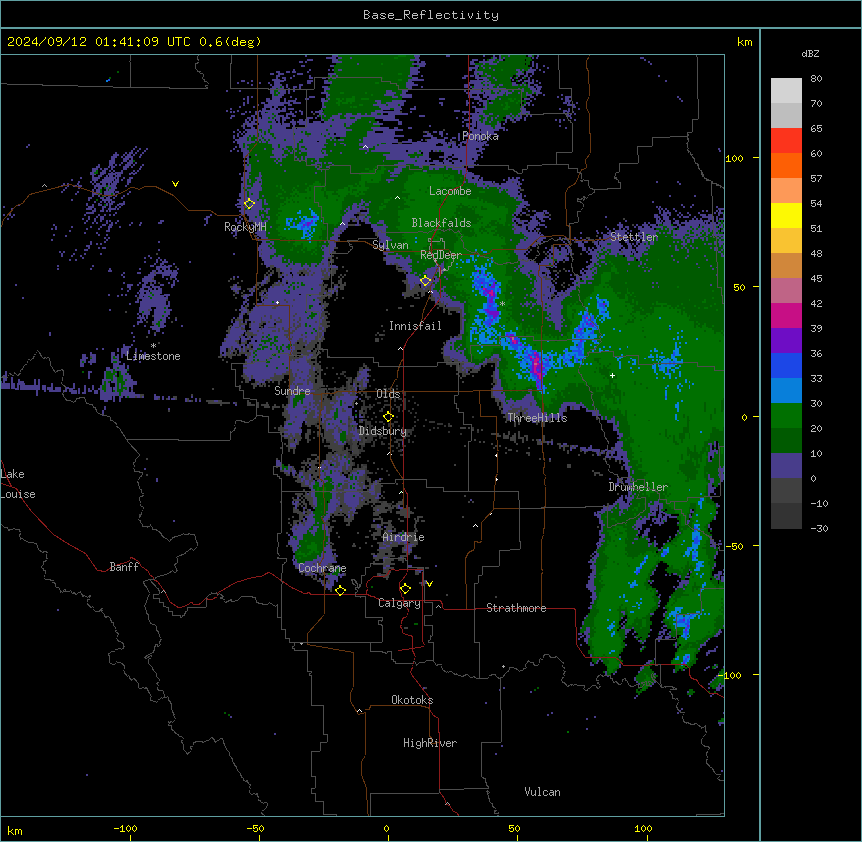Click the yellow diamond marker near RockyMH
The width and height of the screenshot is (862, 842).
(250, 204)
